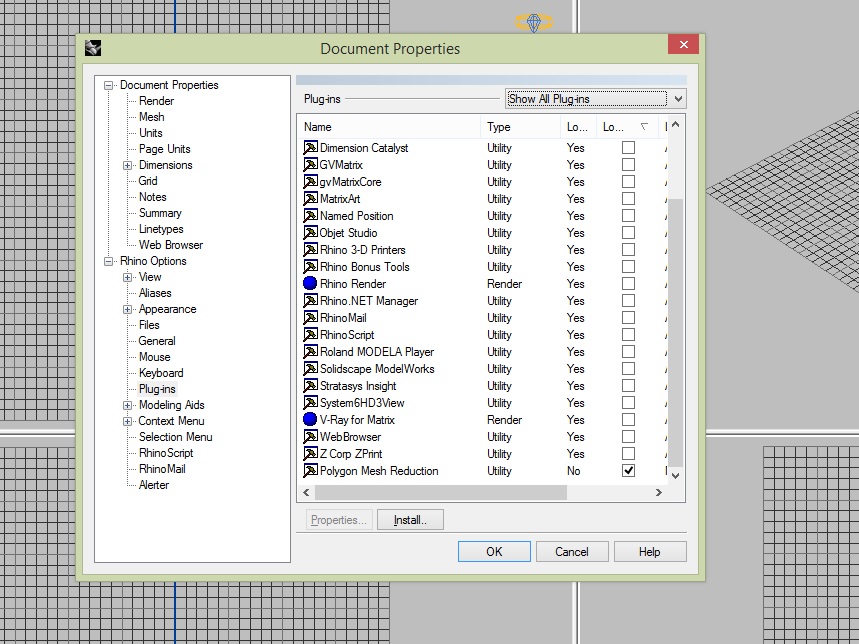Click the Dimension Catalyst plug-in icon

(x=311, y=148)
